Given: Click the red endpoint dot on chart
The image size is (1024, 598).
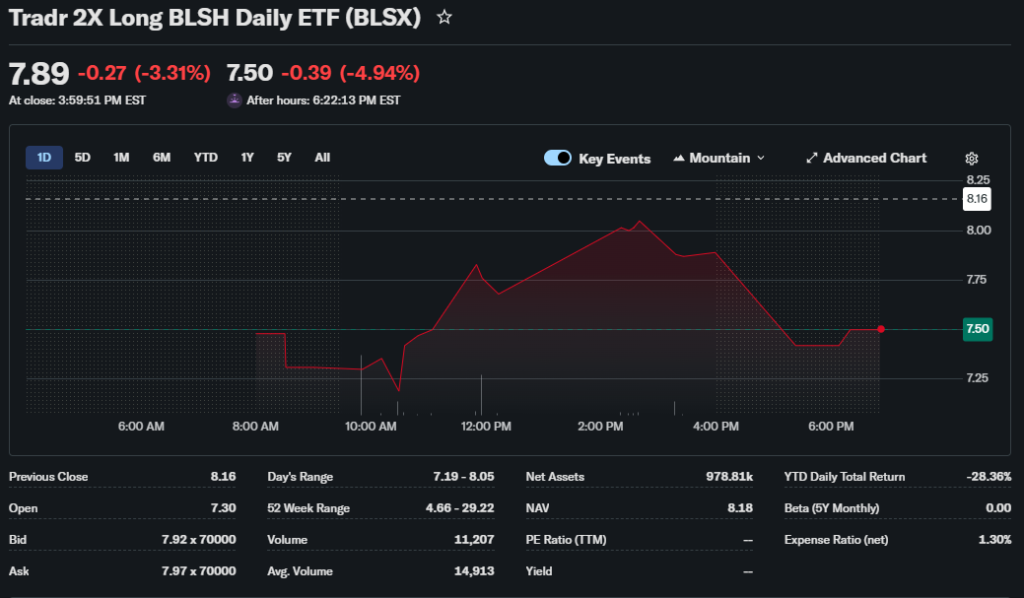Looking at the screenshot, I should pos(881,329).
